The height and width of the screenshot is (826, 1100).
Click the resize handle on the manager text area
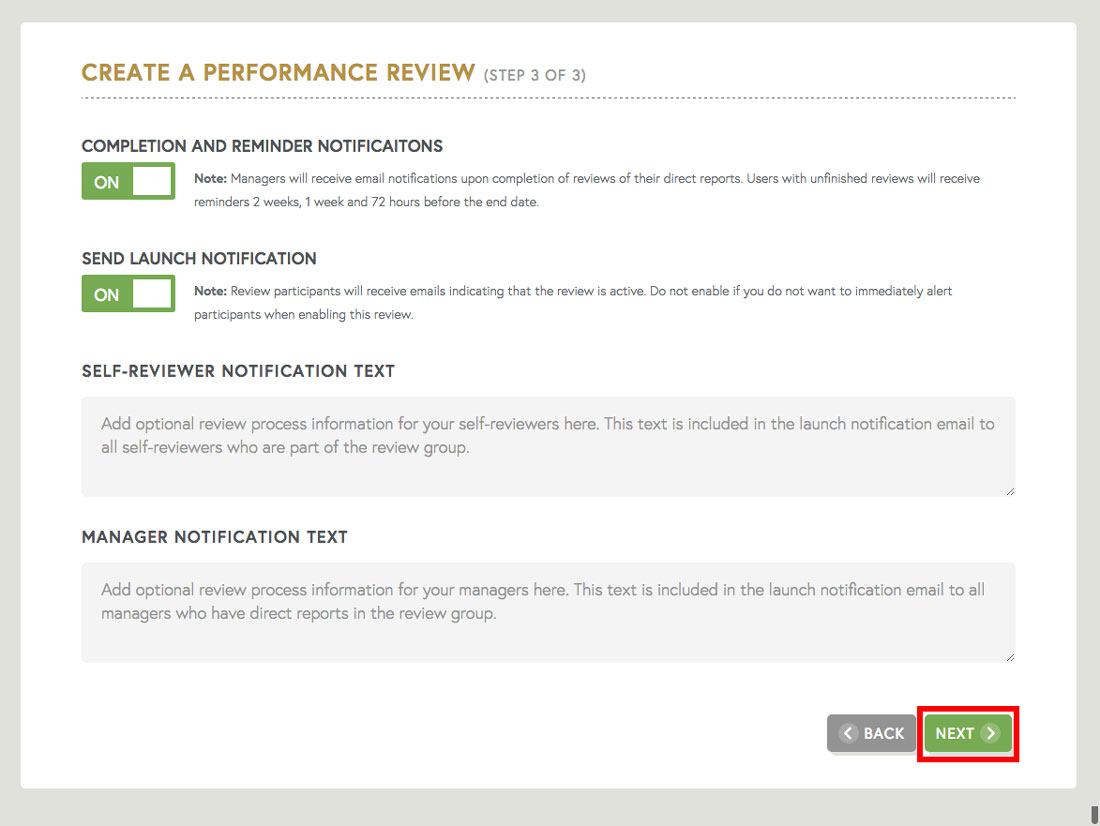[x=1010, y=656]
